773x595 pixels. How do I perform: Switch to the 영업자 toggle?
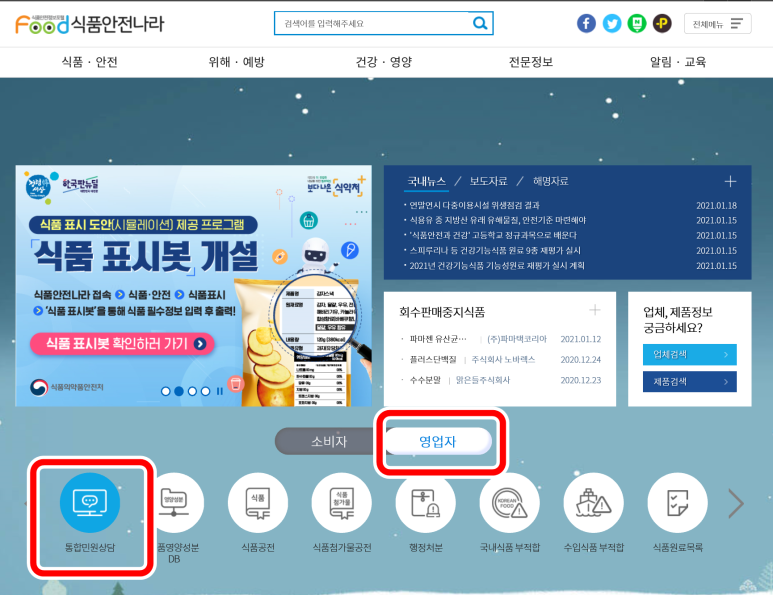(x=438, y=441)
